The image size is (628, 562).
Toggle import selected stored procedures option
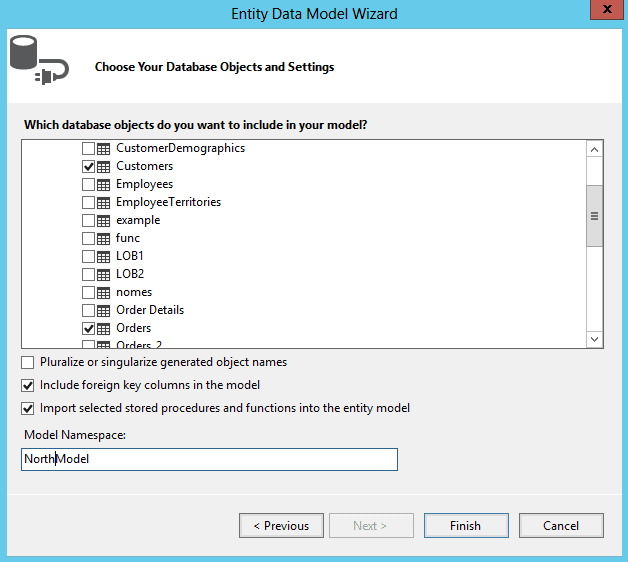pyautogui.click(x=27, y=408)
